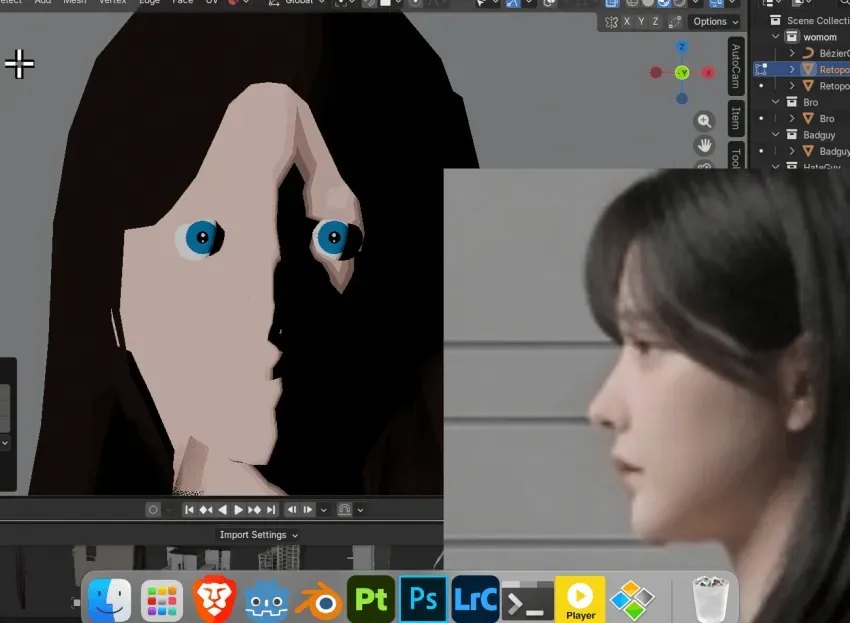This screenshot has width=850, height=623.
Task: Toggle automerge vertices button beside Options
Action: point(675,22)
